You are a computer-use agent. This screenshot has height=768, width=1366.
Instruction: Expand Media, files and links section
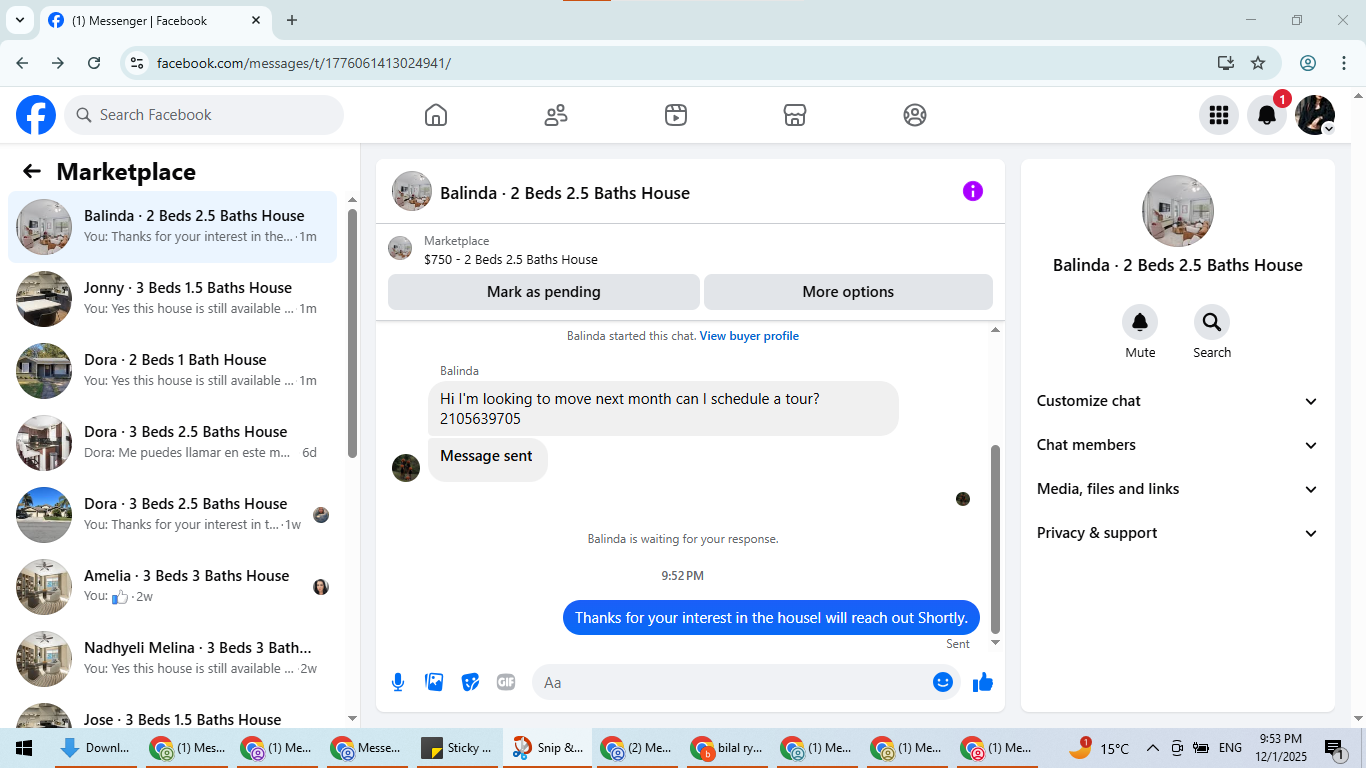tap(1178, 489)
